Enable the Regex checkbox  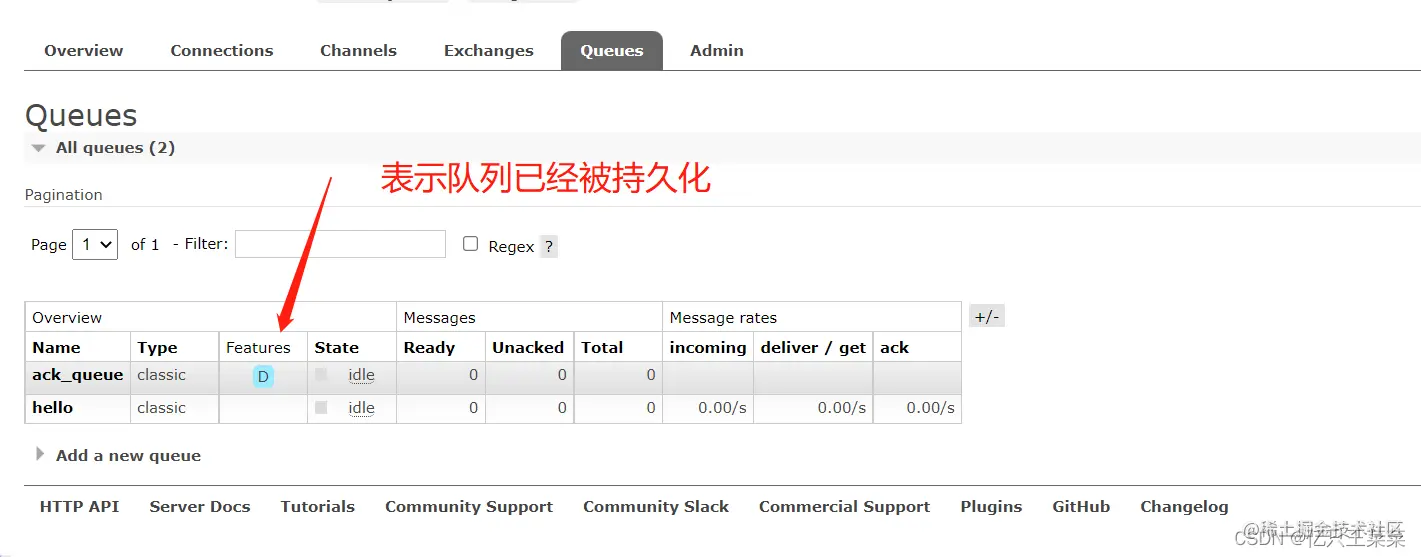click(470, 244)
